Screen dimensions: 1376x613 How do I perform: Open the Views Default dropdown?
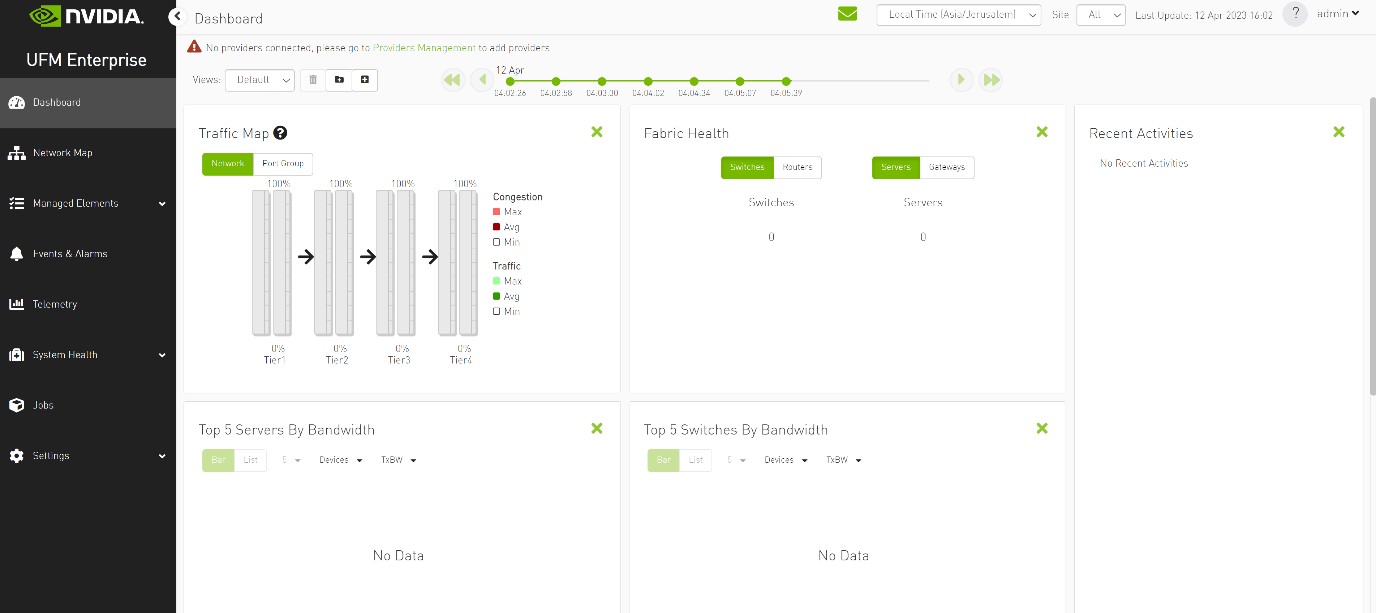click(259, 80)
